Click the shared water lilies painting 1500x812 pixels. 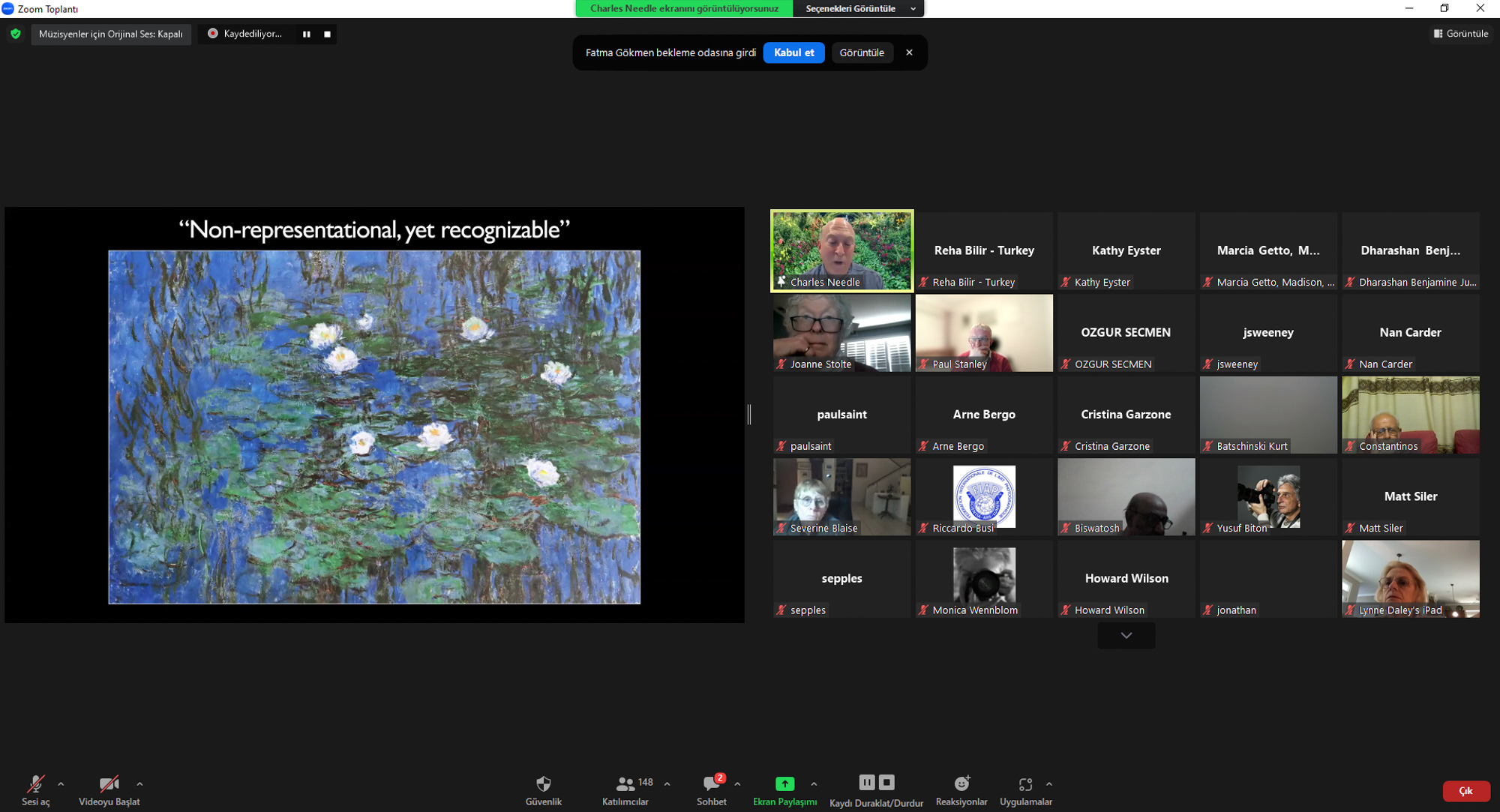tap(374, 427)
